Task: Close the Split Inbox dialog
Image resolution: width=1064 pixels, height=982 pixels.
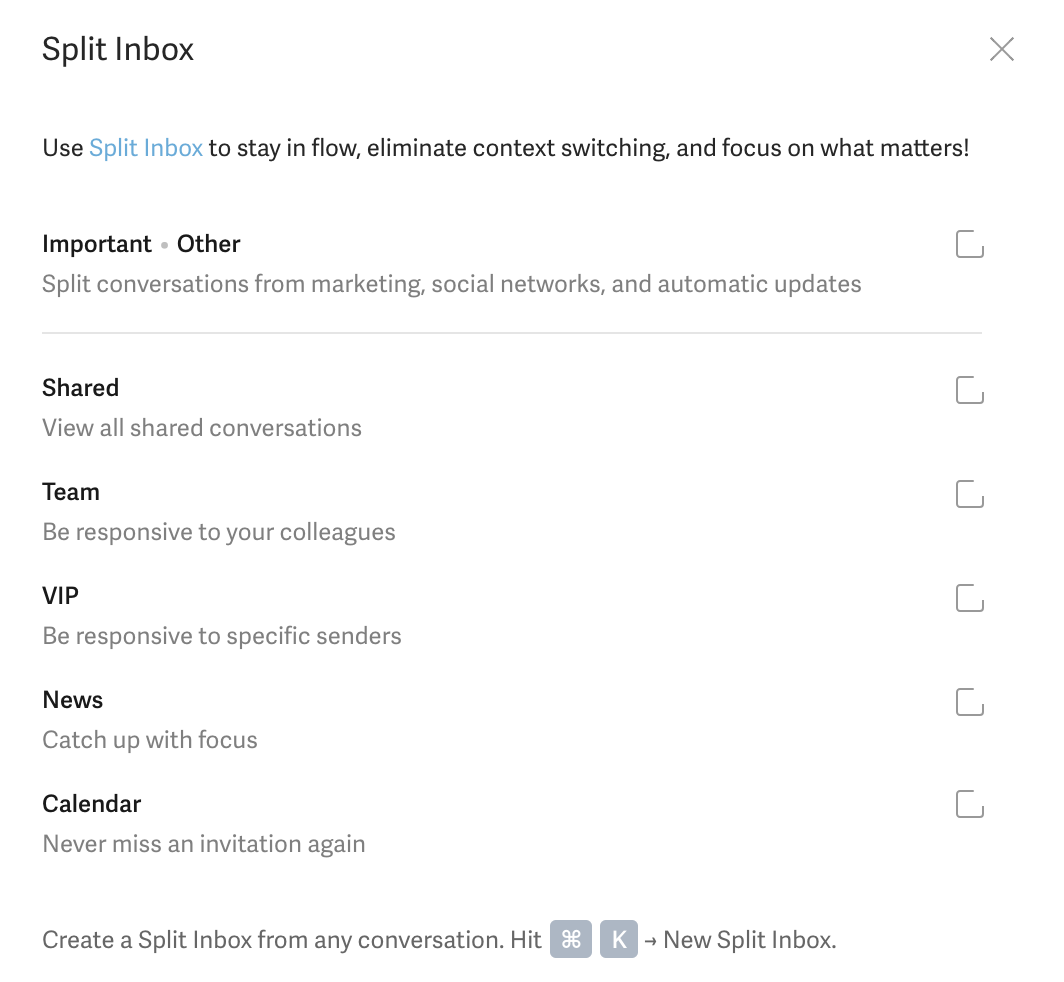Action: point(1001,49)
